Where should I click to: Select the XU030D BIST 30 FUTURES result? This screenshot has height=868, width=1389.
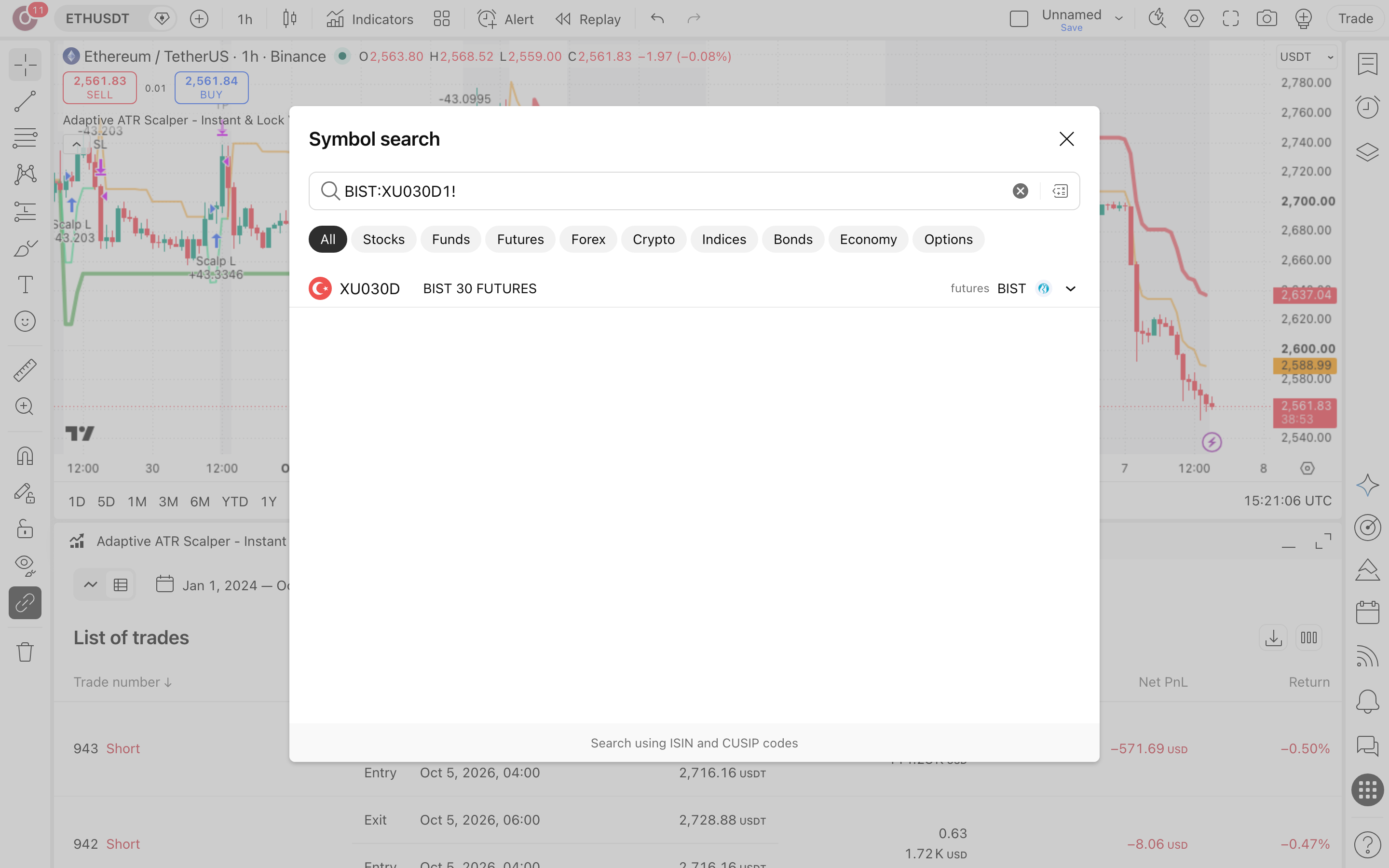tap(694, 289)
